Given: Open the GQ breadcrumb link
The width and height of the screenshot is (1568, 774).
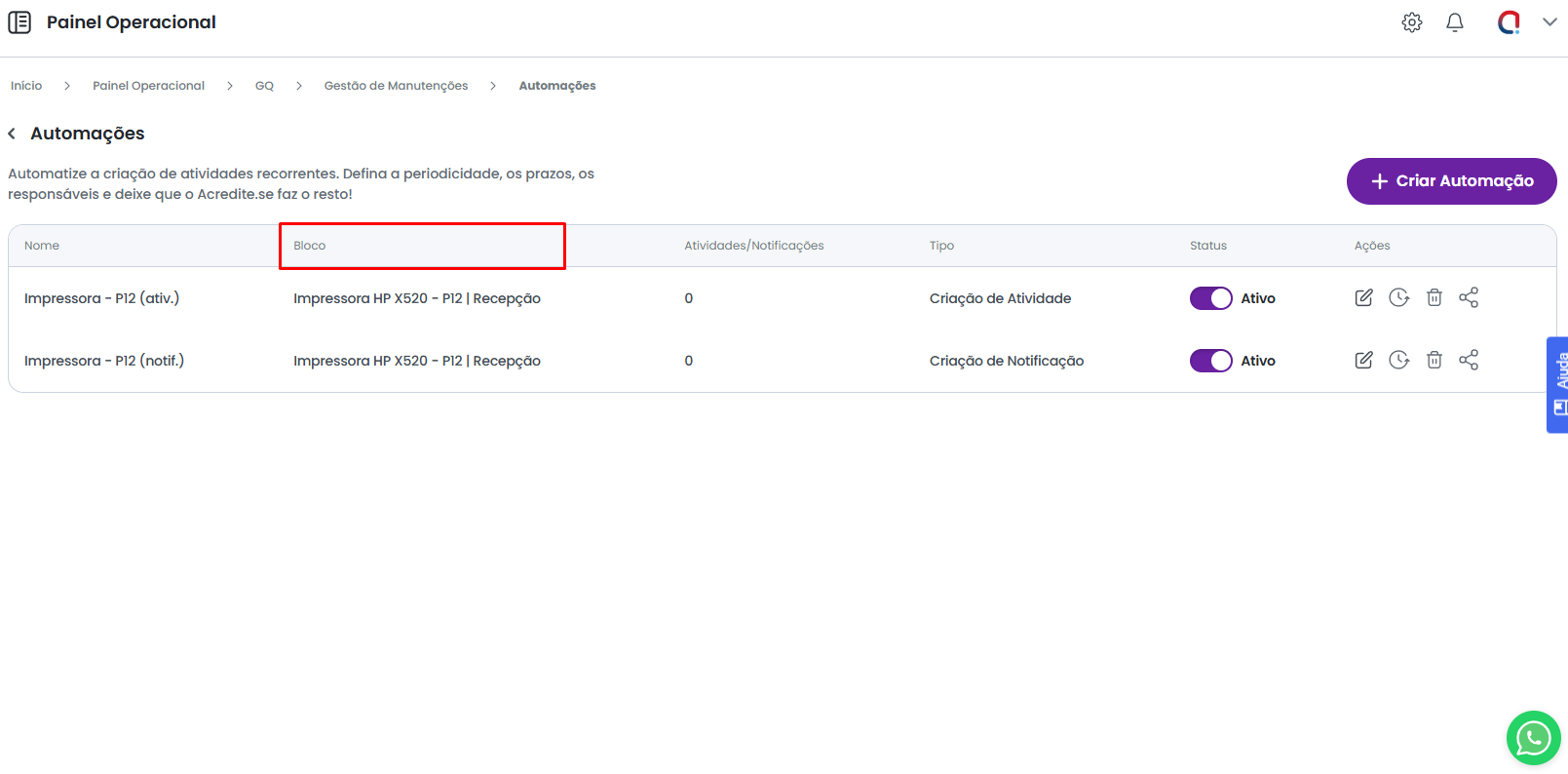Looking at the screenshot, I should click(x=264, y=86).
